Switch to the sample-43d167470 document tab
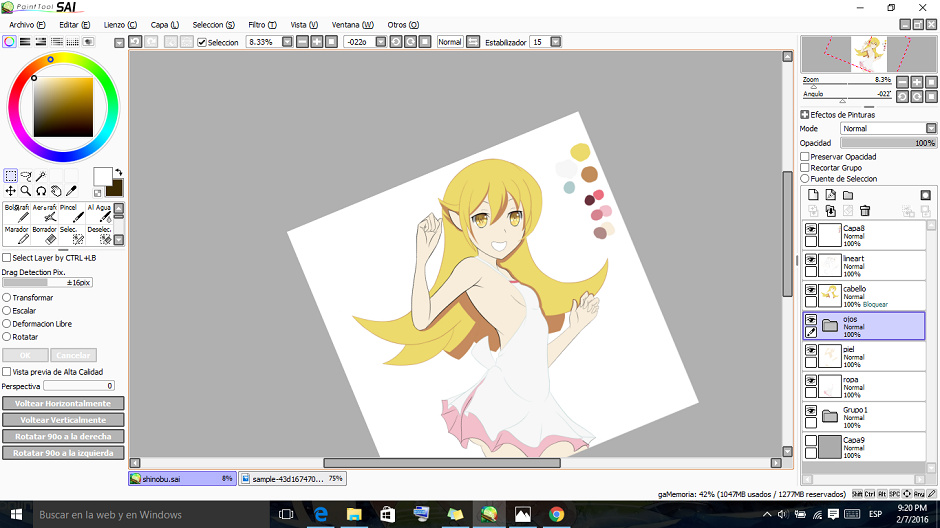940x528 pixels. [x=292, y=479]
